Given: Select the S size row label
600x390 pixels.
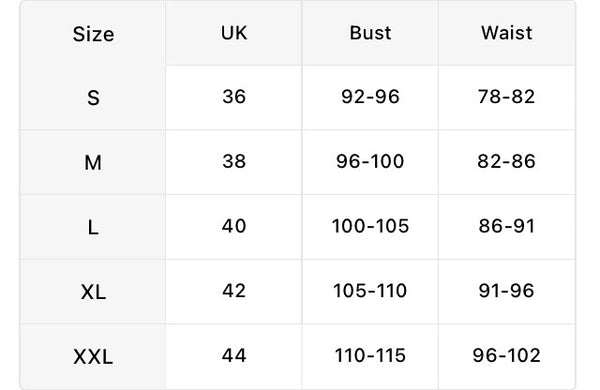Looking at the screenshot, I should 93,98.
